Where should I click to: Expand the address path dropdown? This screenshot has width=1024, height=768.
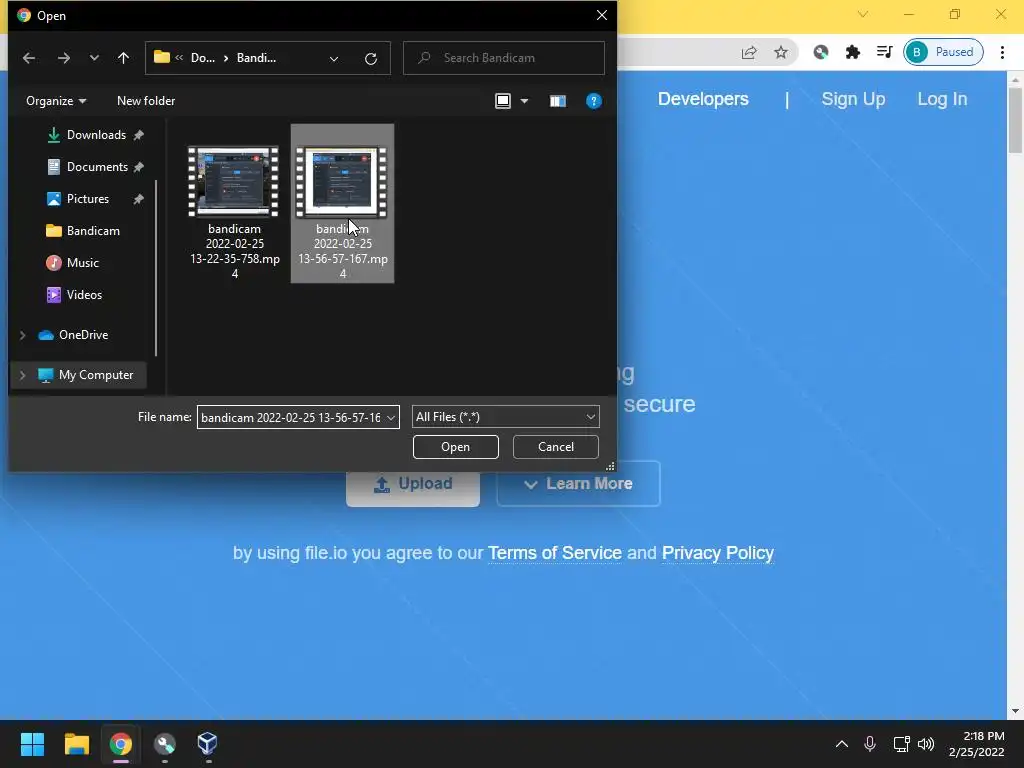[x=334, y=59]
